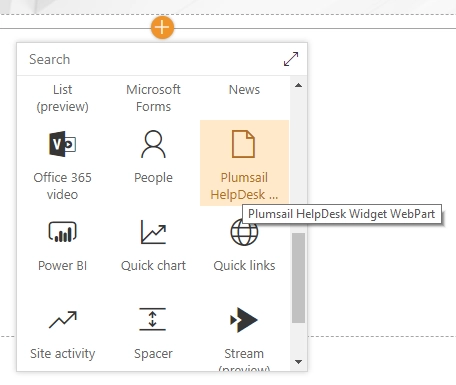The height and width of the screenshot is (385, 456).
Task: Choose the Microsoft Forms web part
Action: coord(153,98)
